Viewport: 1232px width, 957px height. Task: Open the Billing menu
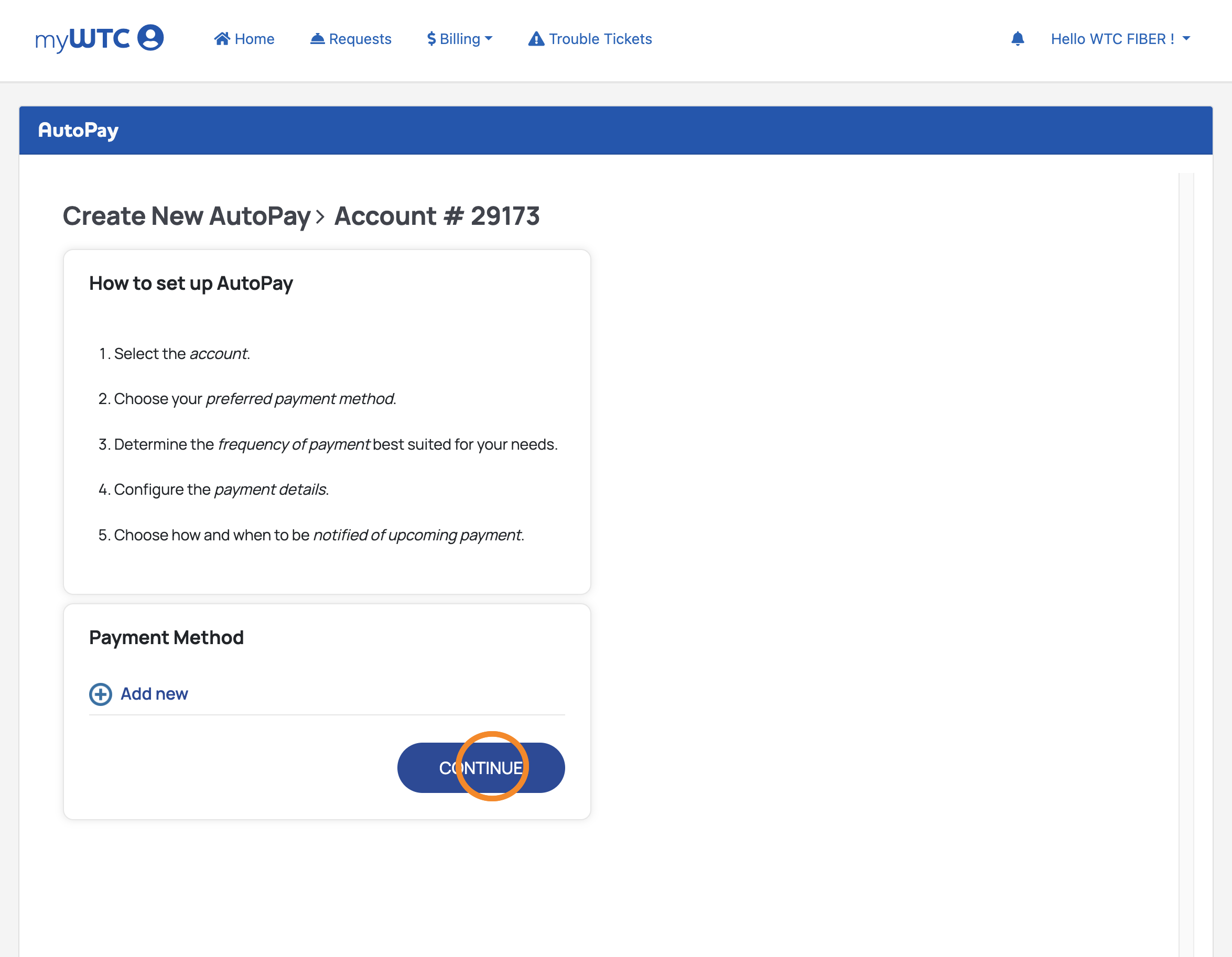coord(460,38)
